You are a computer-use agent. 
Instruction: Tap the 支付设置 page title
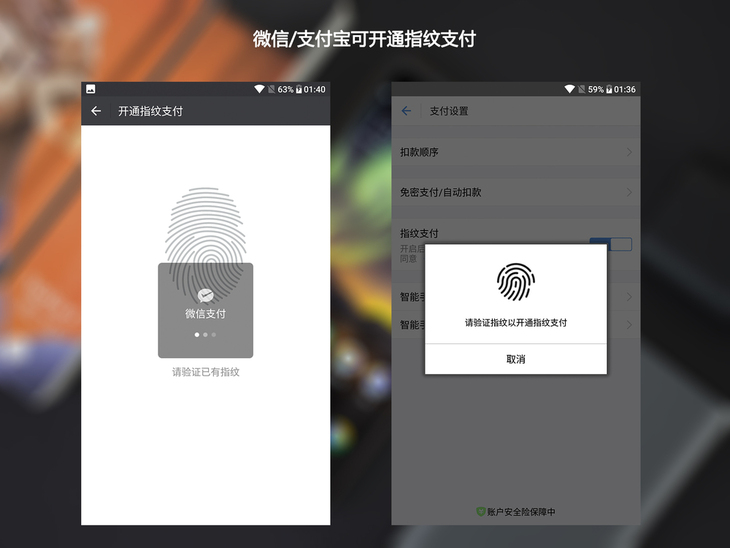click(449, 111)
